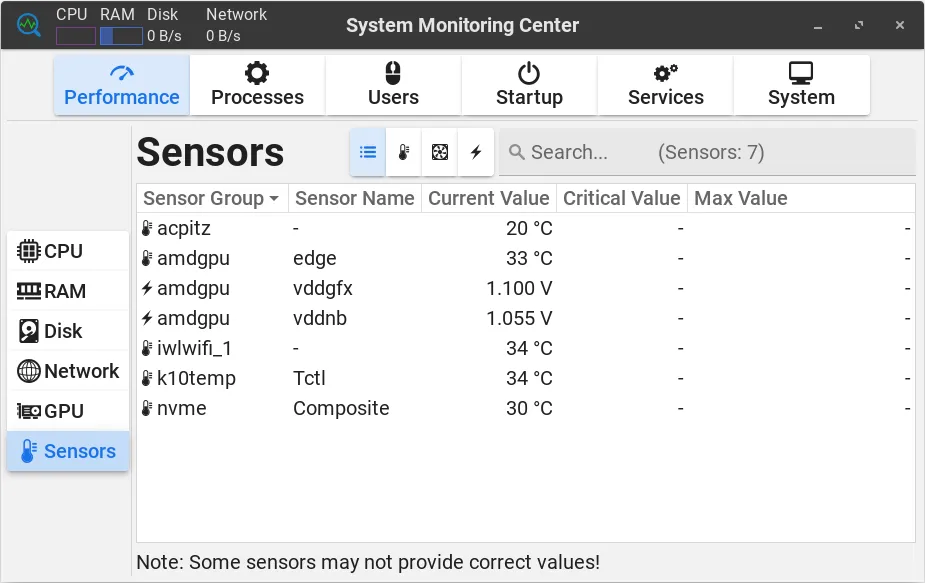Open the Disk sidebar section

pyautogui.click(x=68, y=331)
